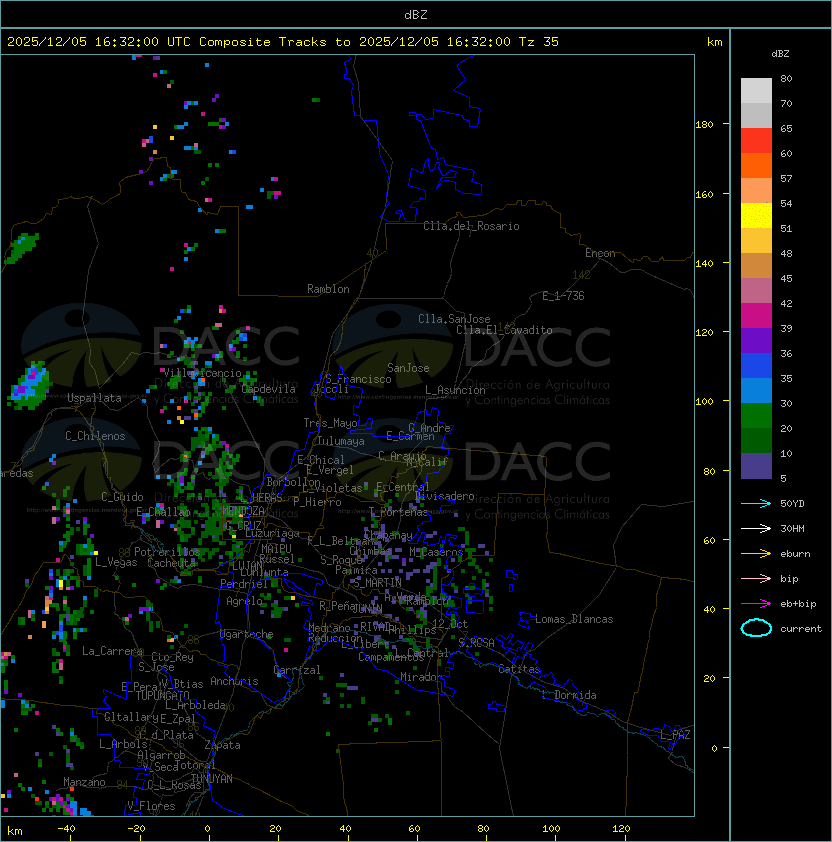Click the cyan 50YD arrow legend icon
Screen dimensions: 832x842
click(756, 504)
